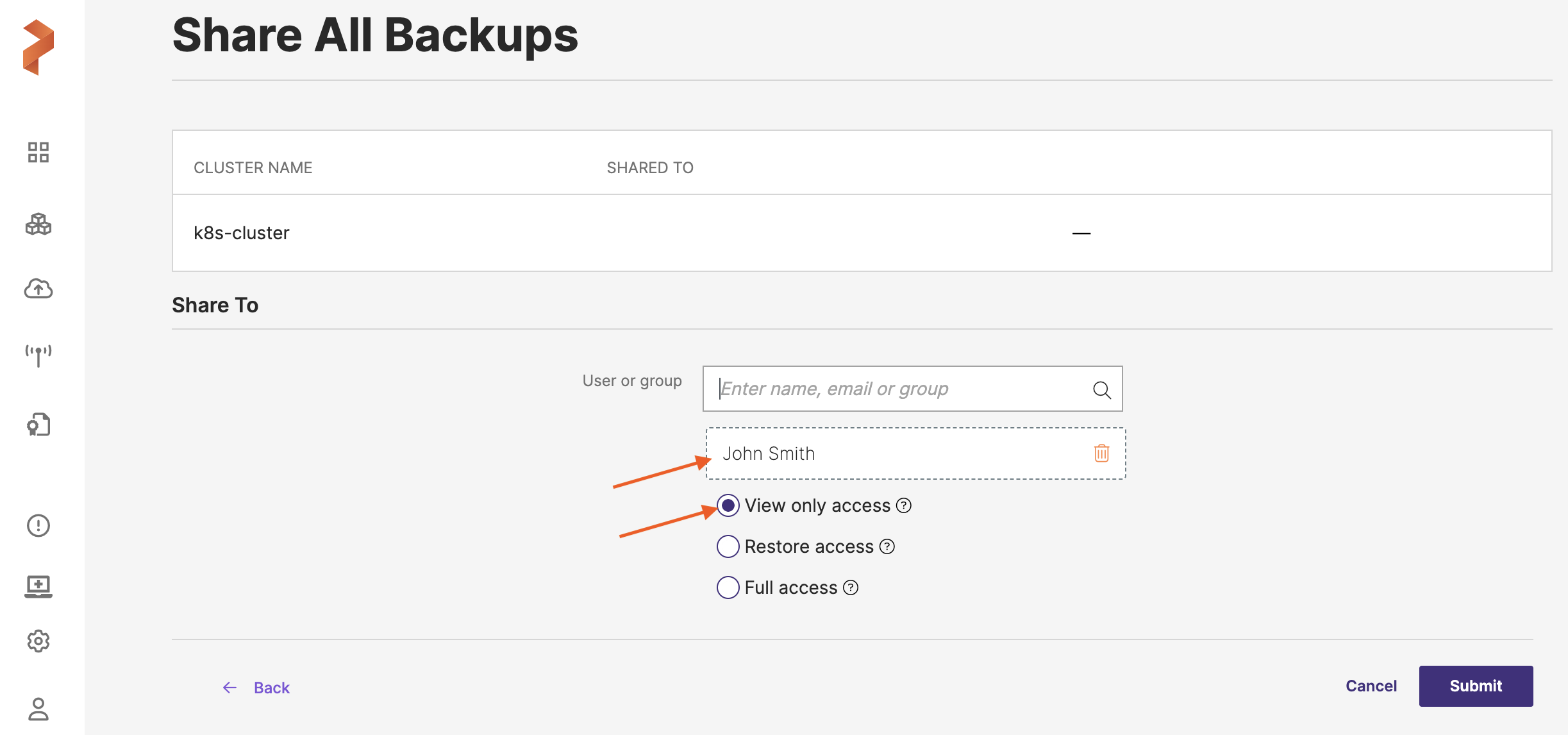
Task: Select Full access radio button
Action: 728,587
